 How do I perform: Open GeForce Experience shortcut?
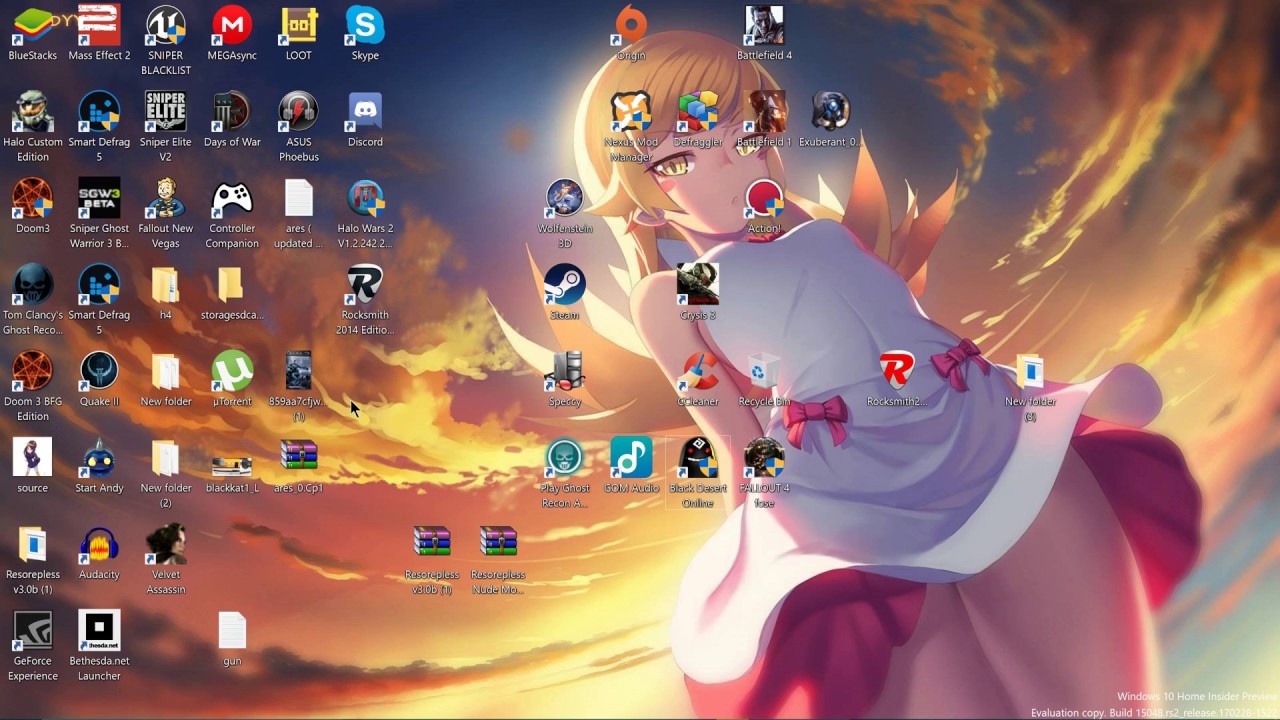coord(32,631)
